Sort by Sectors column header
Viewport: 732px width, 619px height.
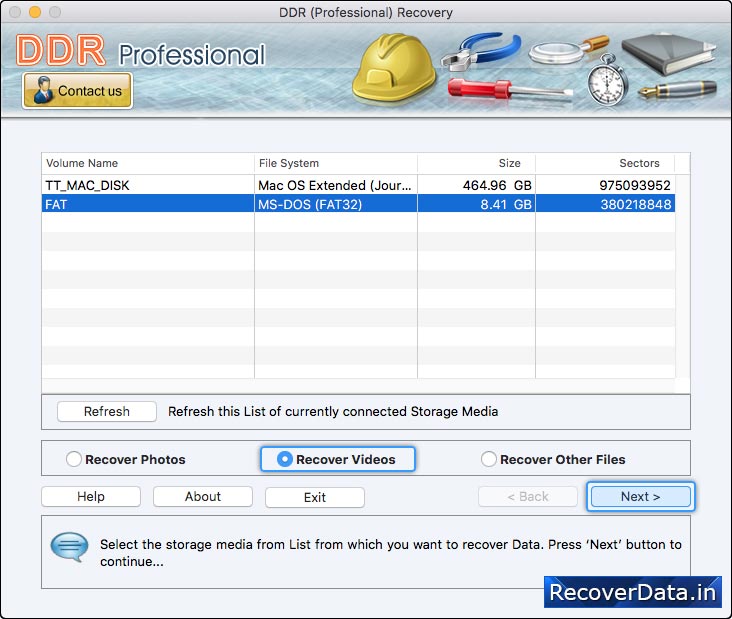(605, 163)
